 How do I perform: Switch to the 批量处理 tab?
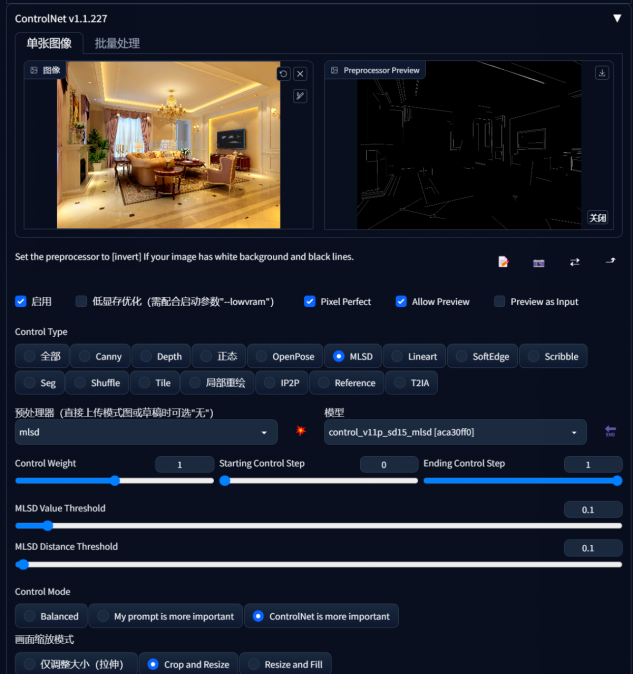(x=117, y=43)
